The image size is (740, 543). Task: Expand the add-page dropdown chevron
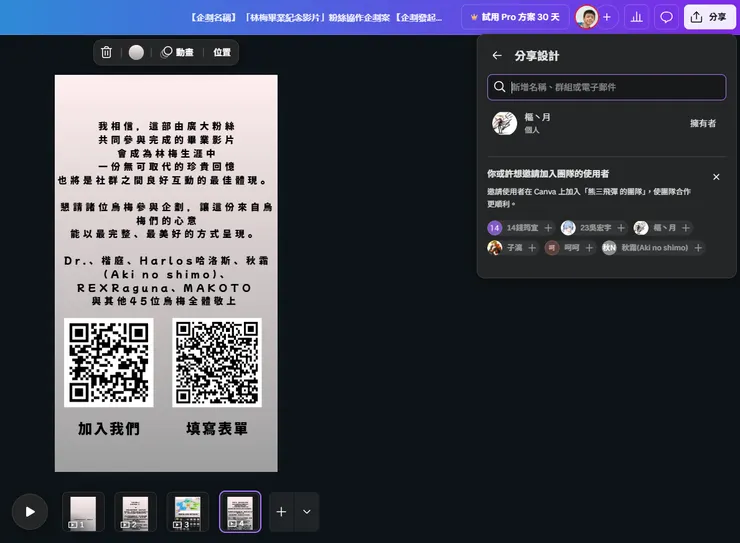(x=307, y=512)
